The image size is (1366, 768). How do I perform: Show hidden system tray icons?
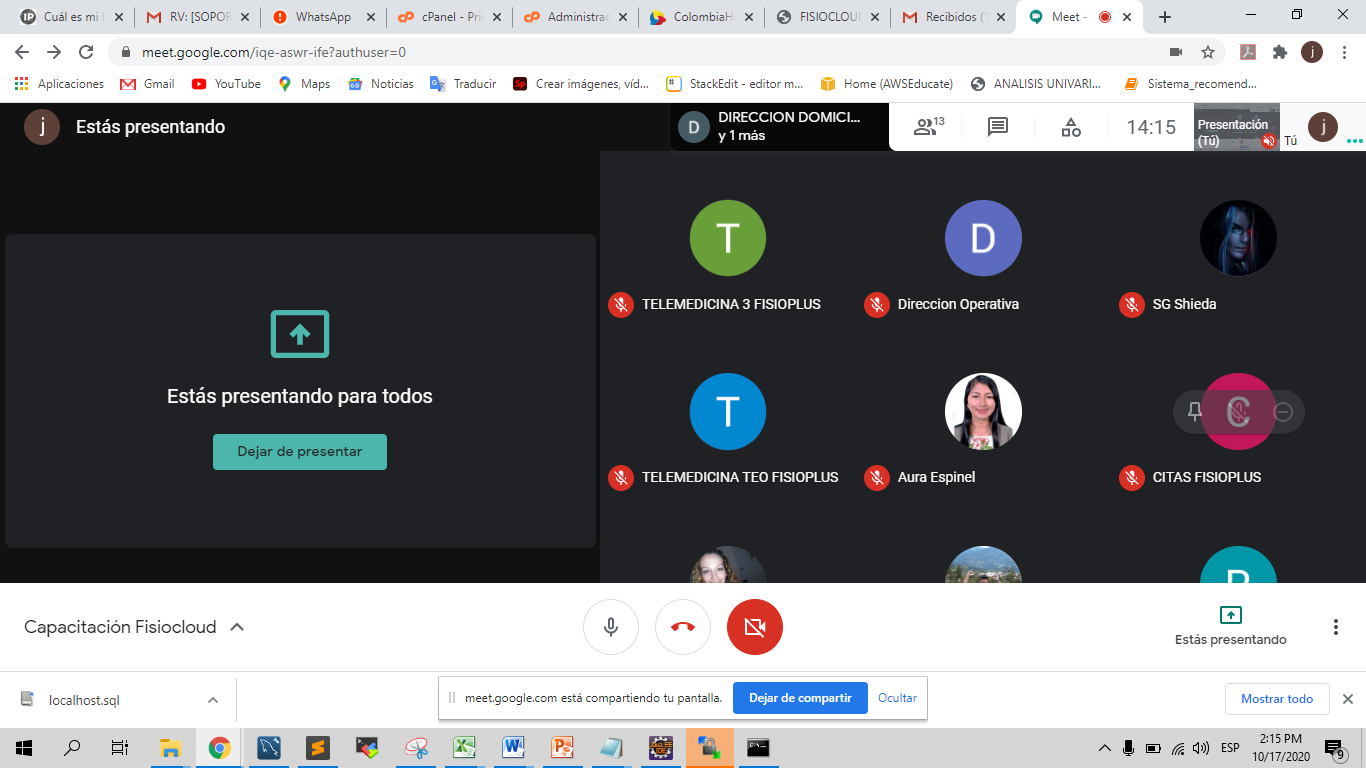[1105, 748]
